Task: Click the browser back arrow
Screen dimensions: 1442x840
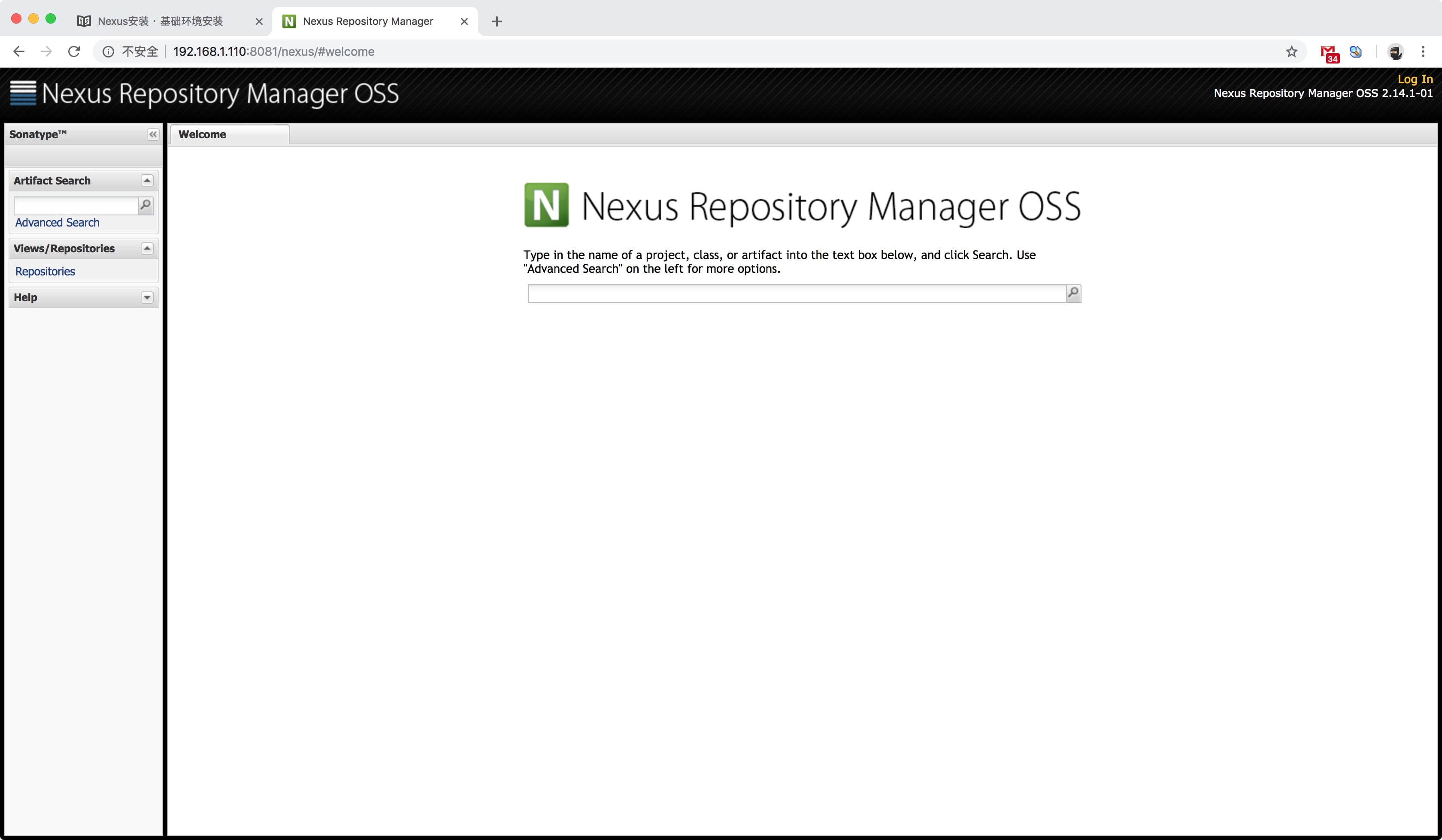Action: click(19, 51)
